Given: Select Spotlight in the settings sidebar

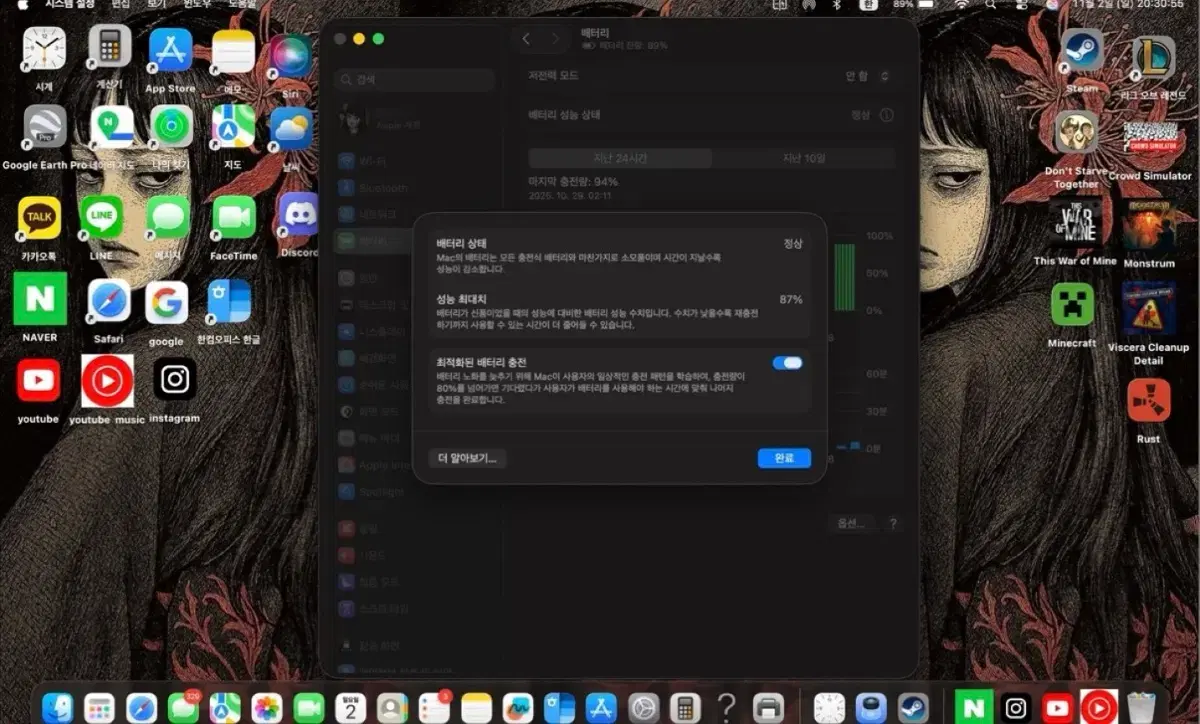Looking at the screenshot, I should coord(415,492).
